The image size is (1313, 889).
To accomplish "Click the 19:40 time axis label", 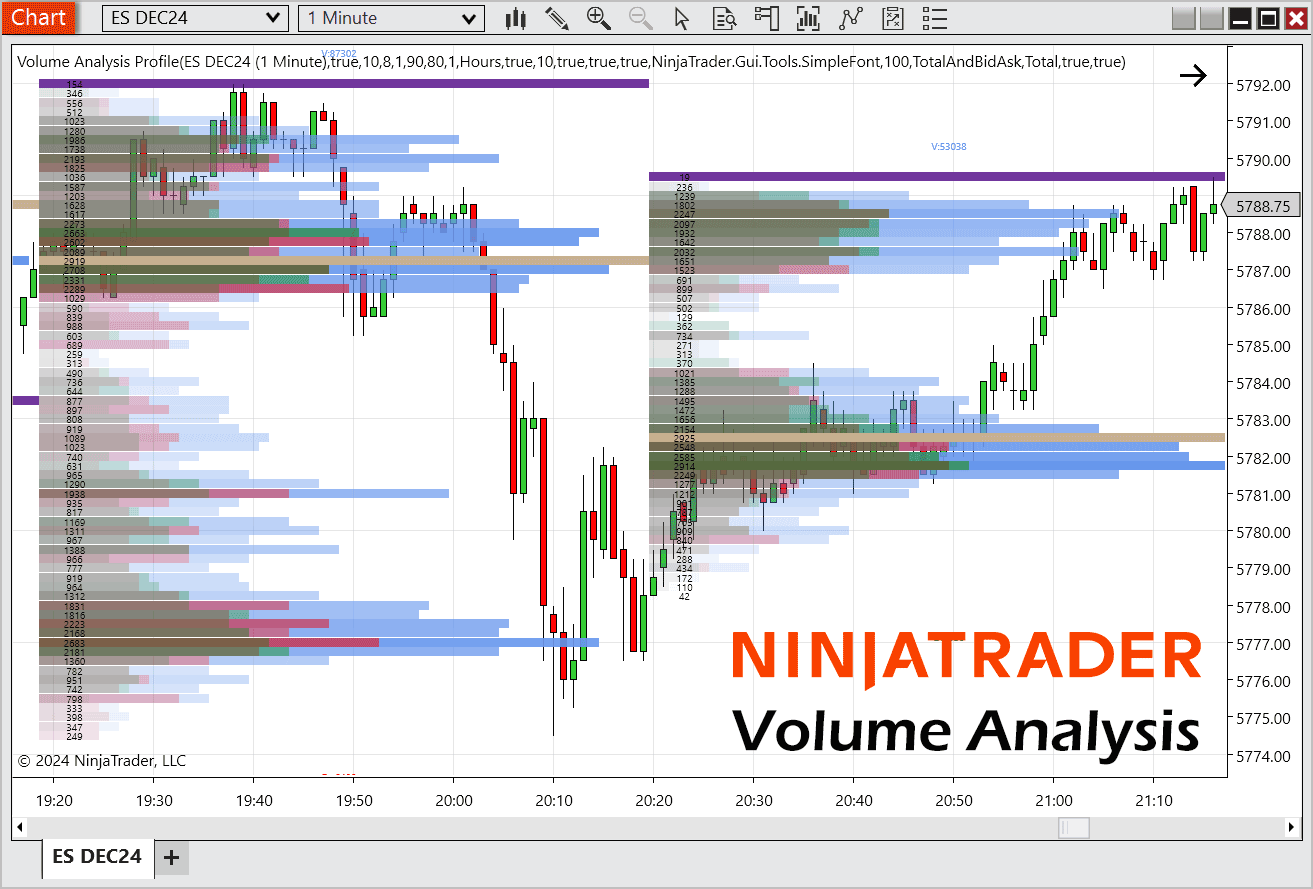I will tap(253, 800).
